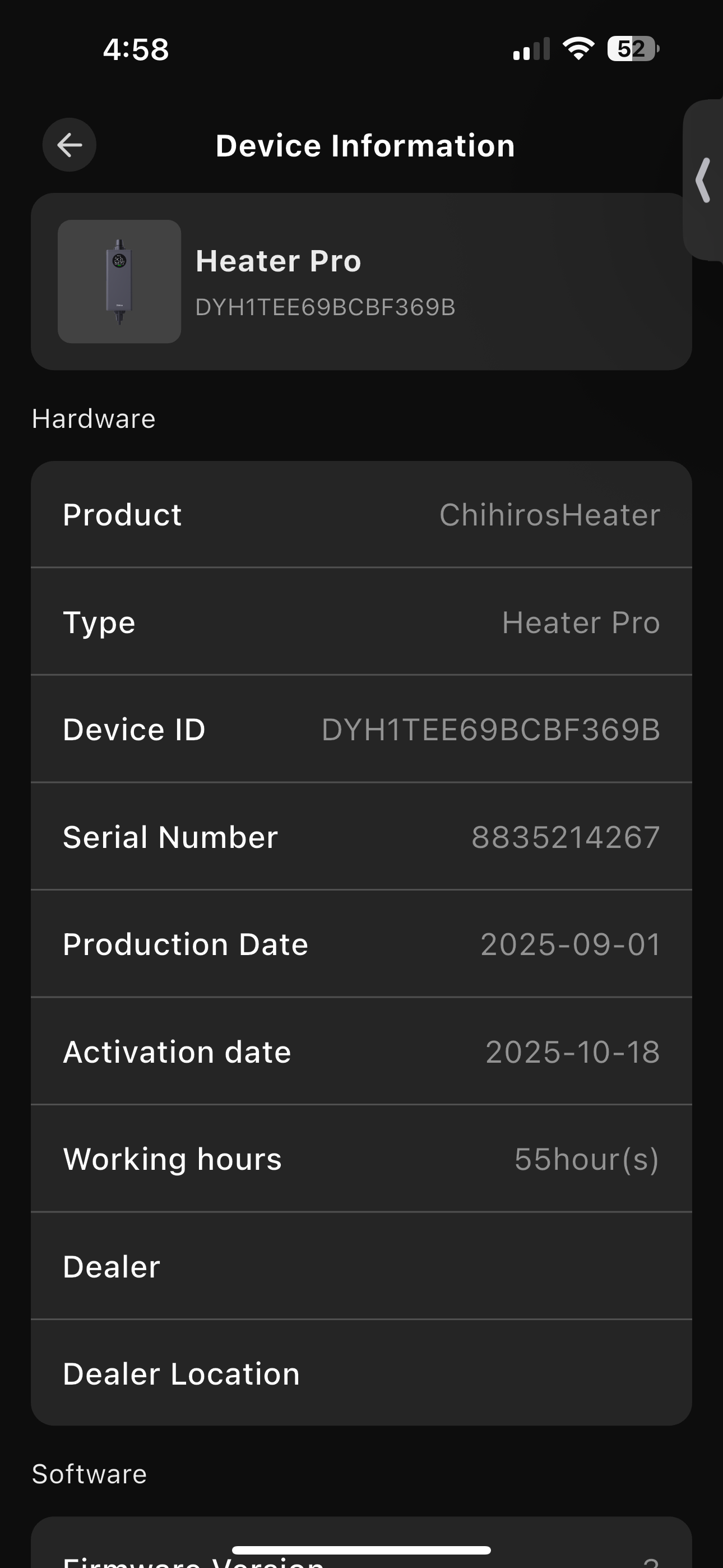This screenshot has height=1568, width=723.
Task: Select the Type row
Action: (x=361, y=622)
